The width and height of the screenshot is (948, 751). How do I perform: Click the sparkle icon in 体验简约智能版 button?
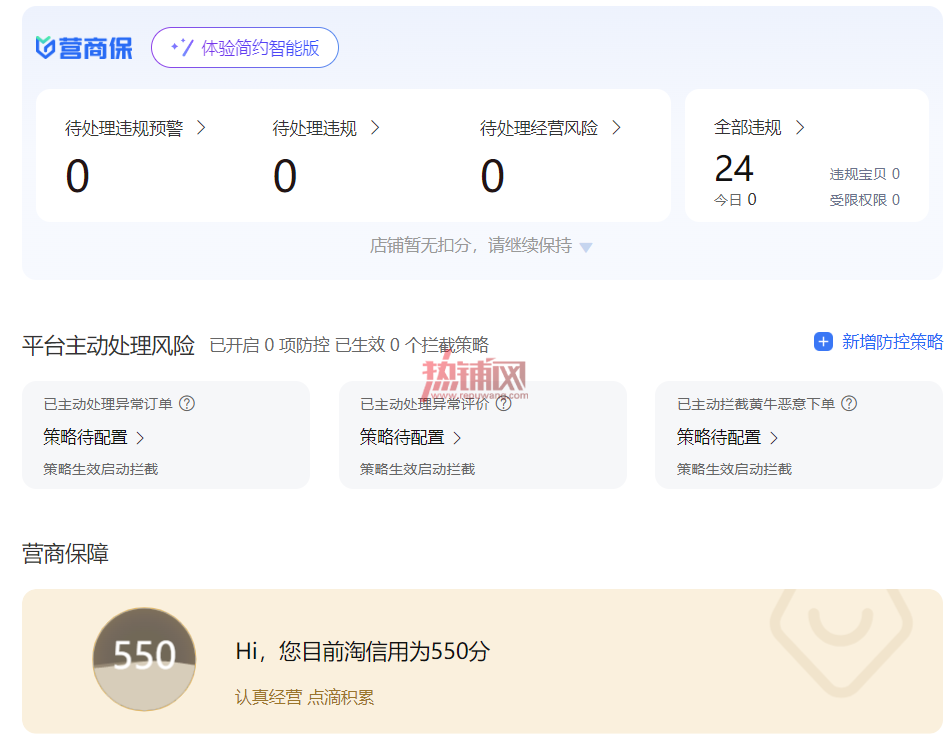182,47
